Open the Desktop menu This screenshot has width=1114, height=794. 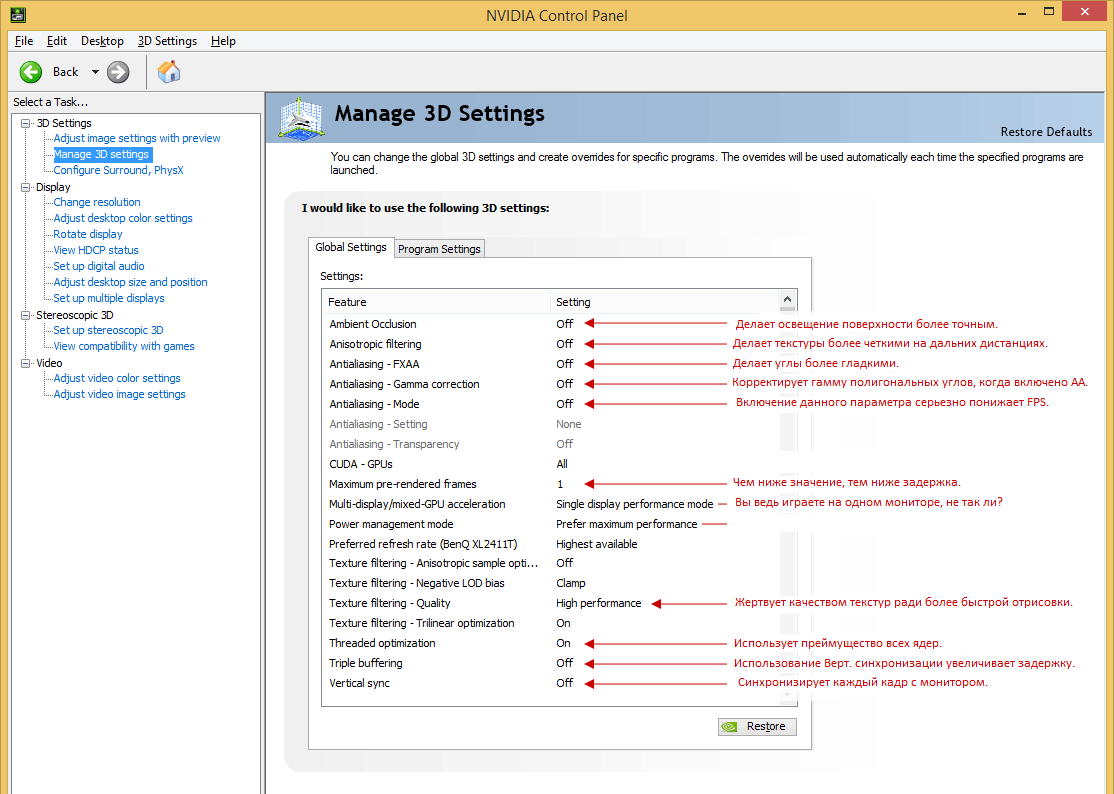click(102, 41)
